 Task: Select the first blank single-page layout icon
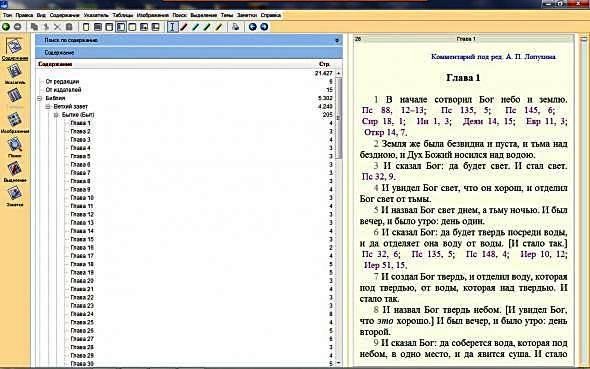point(86,27)
